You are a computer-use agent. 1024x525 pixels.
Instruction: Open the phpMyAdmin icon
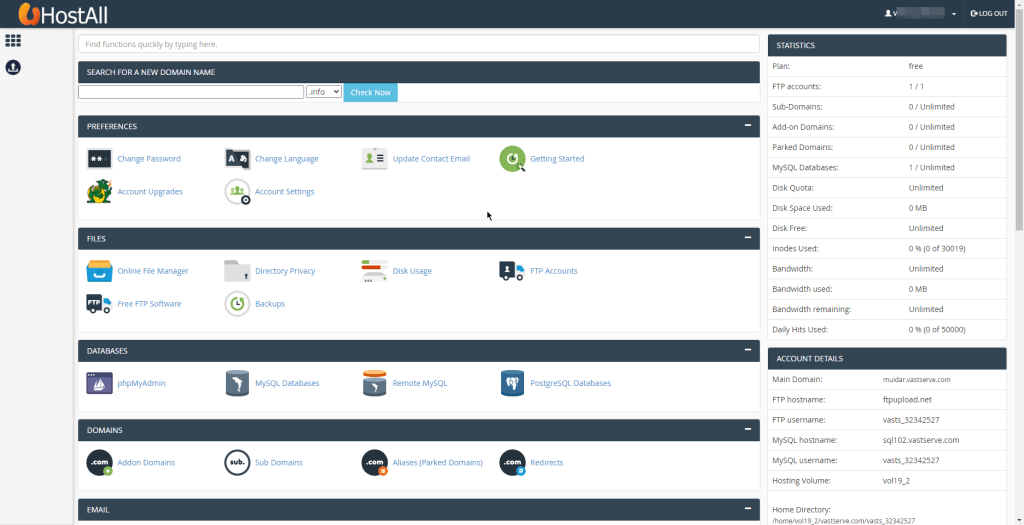click(99, 383)
